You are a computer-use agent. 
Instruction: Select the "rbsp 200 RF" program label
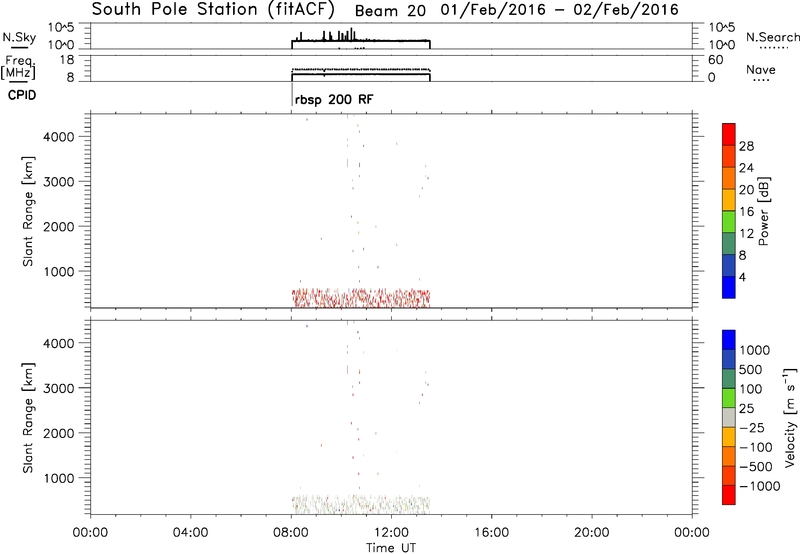(x=334, y=99)
